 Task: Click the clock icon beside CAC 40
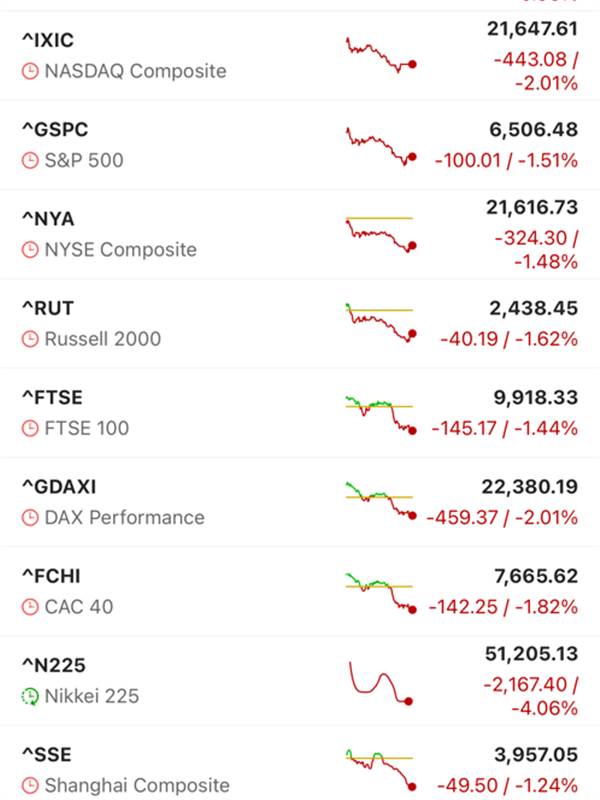[x=30, y=607]
